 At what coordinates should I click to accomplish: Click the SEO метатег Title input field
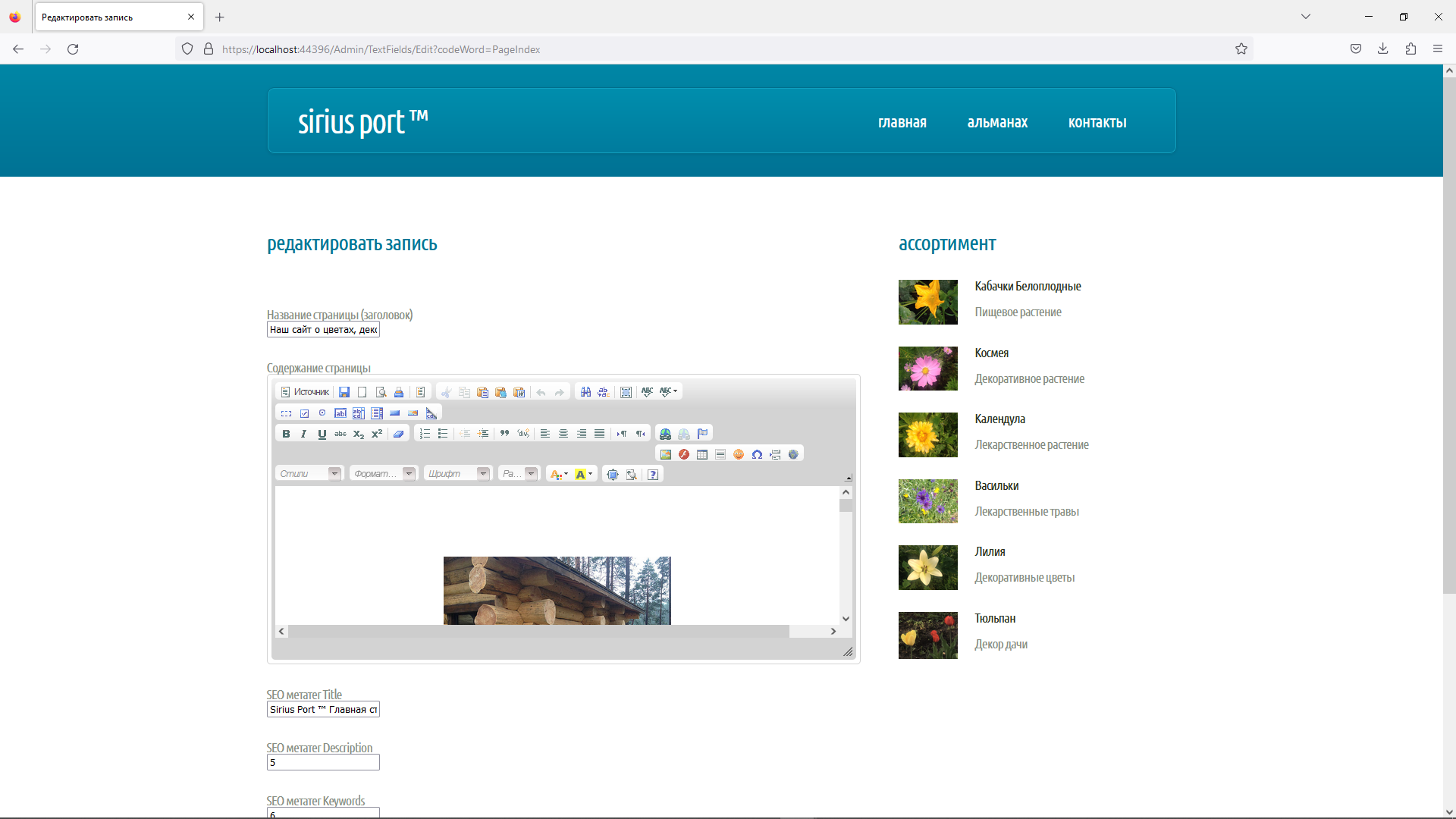(x=323, y=709)
